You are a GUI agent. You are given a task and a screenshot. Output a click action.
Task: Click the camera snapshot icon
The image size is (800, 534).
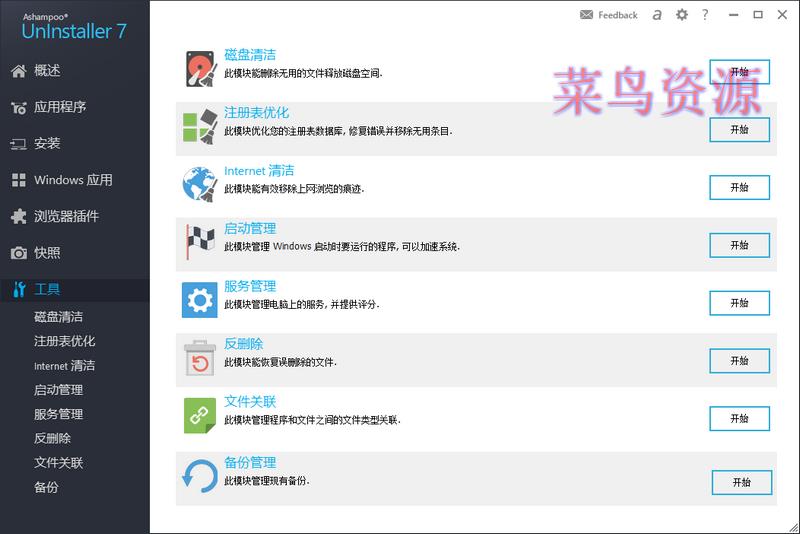coord(19,253)
